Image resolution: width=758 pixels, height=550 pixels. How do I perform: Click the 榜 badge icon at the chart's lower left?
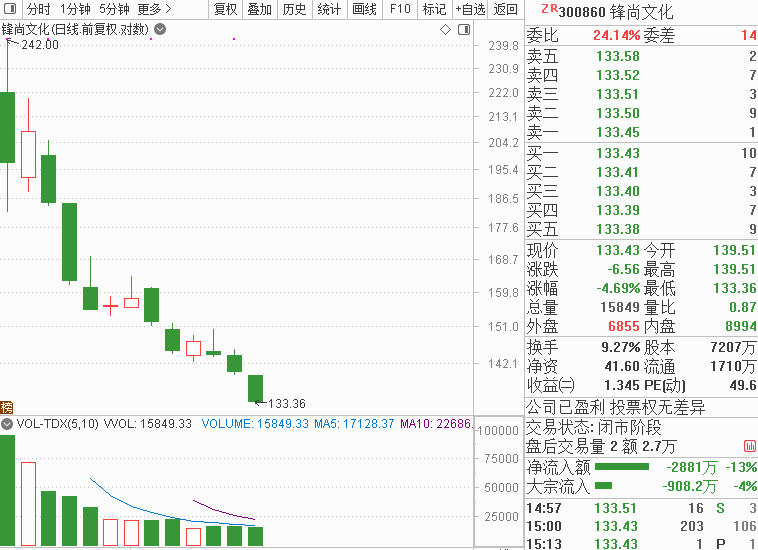click(x=6, y=407)
